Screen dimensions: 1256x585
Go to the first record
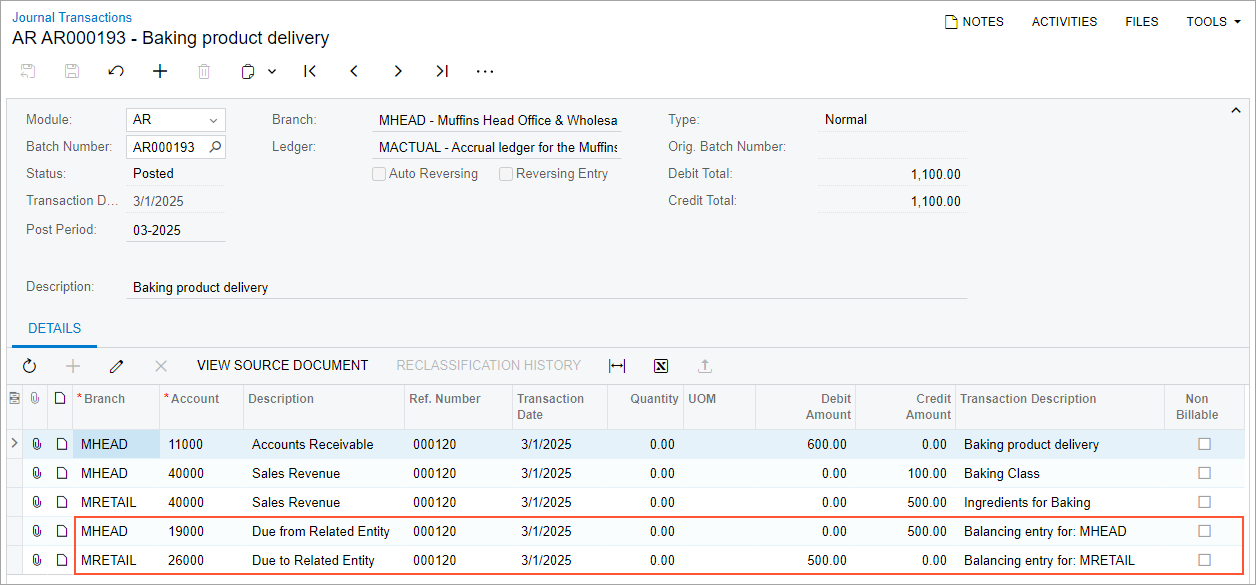[310, 71]
